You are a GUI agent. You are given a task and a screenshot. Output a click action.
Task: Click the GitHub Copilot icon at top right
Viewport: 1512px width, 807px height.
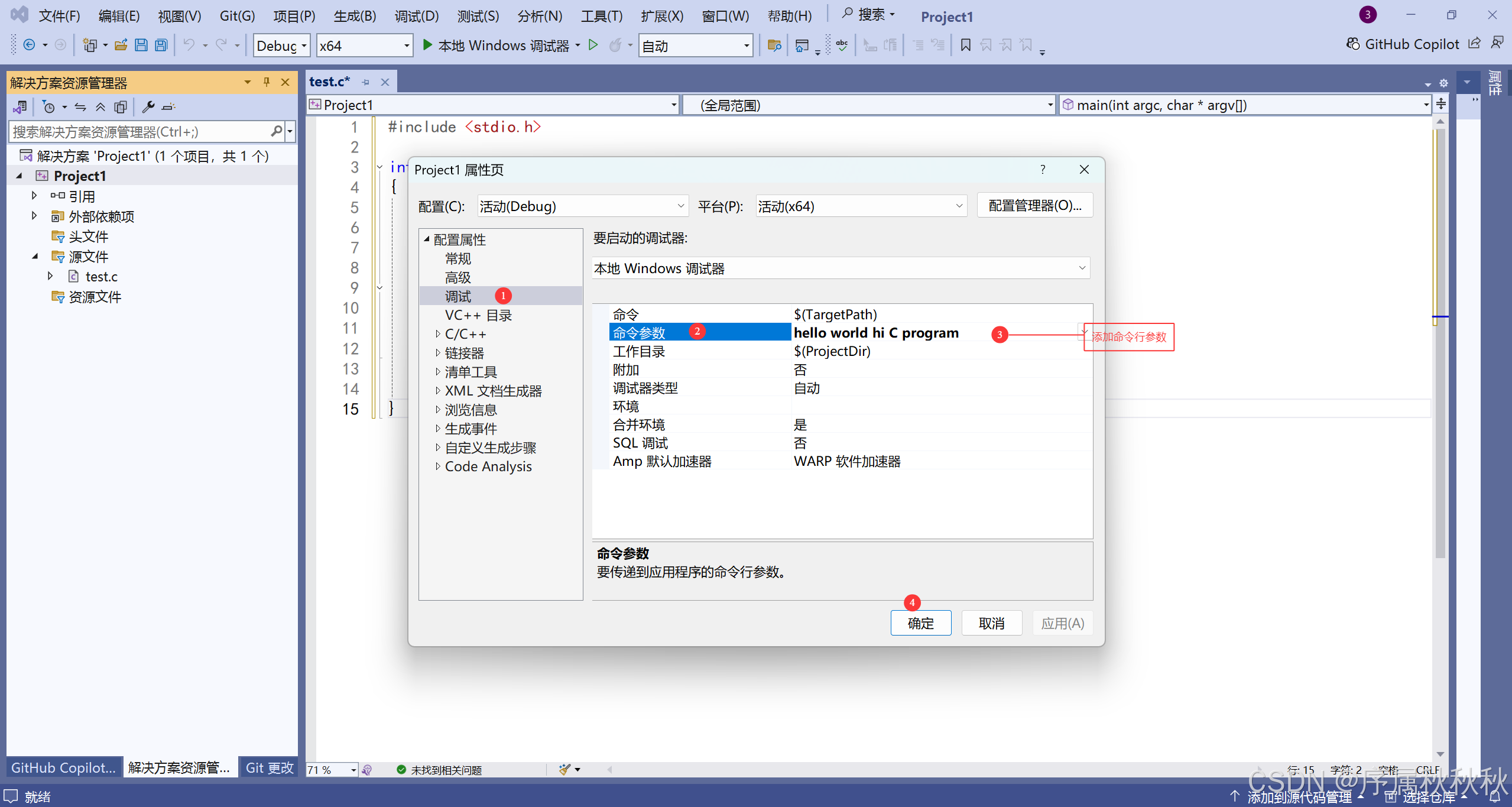click(1352, 44)
